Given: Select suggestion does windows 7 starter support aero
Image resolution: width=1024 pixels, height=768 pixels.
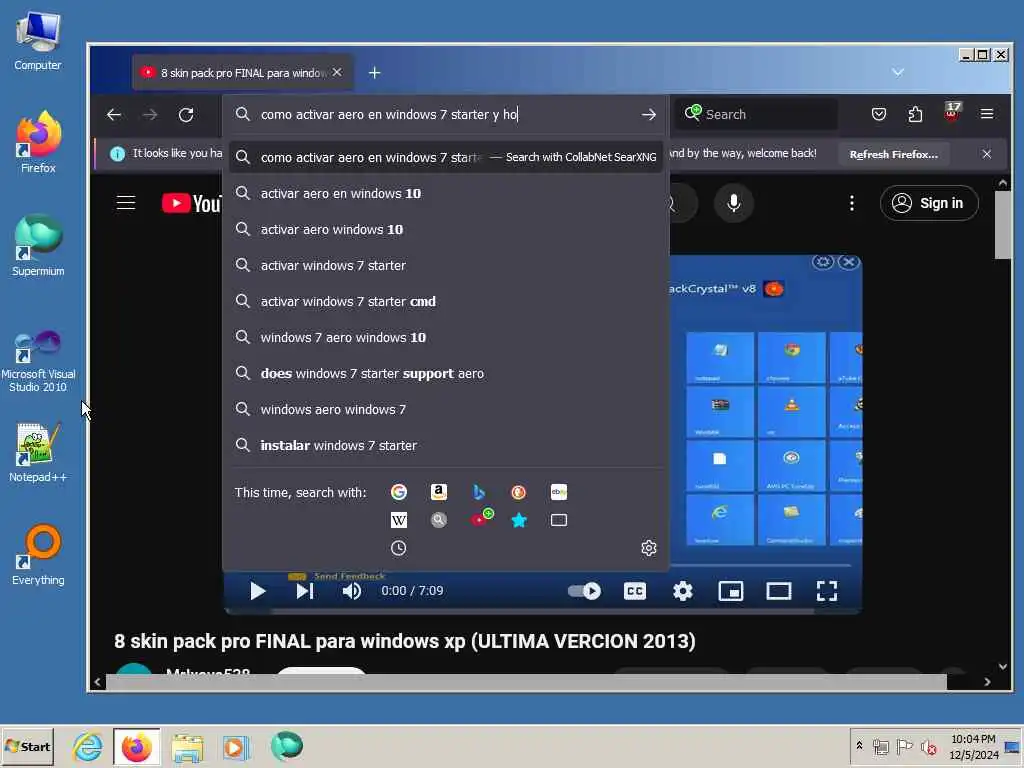Looking at the screenshot, I should click(446, 373).
